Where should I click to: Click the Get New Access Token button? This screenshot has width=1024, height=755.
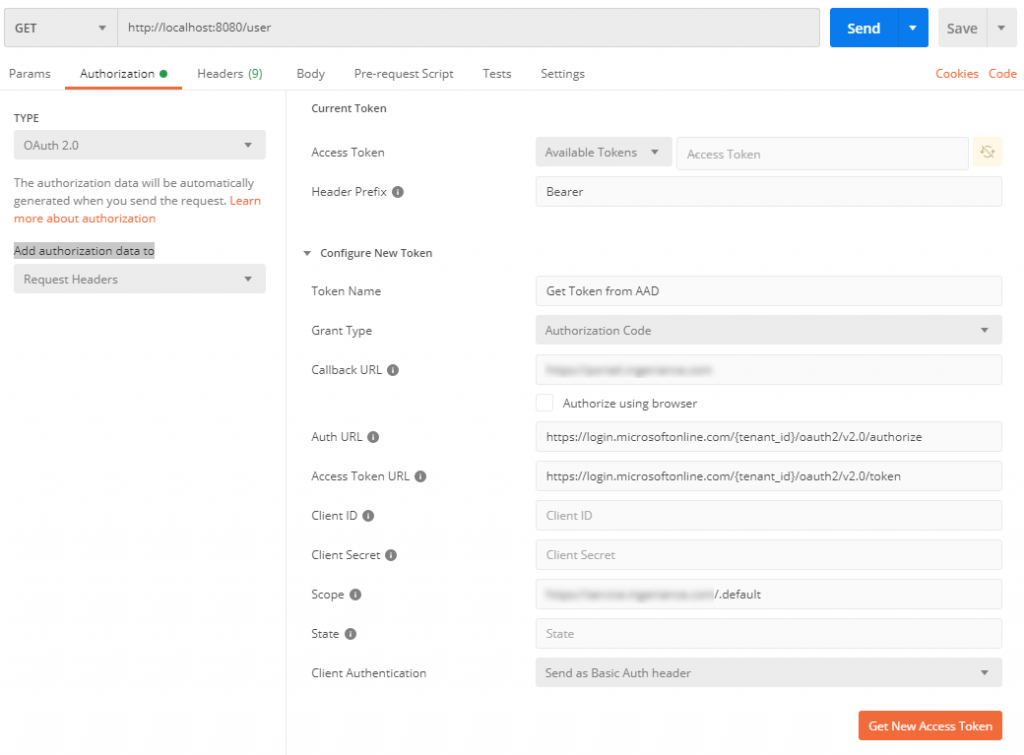click(x=930, y=725)
